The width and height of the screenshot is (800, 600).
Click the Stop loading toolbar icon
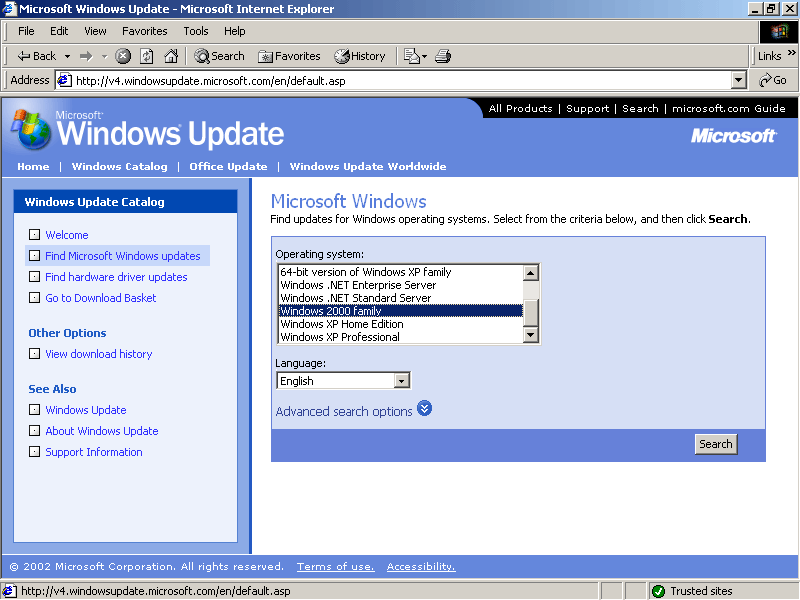coord(123,56)
